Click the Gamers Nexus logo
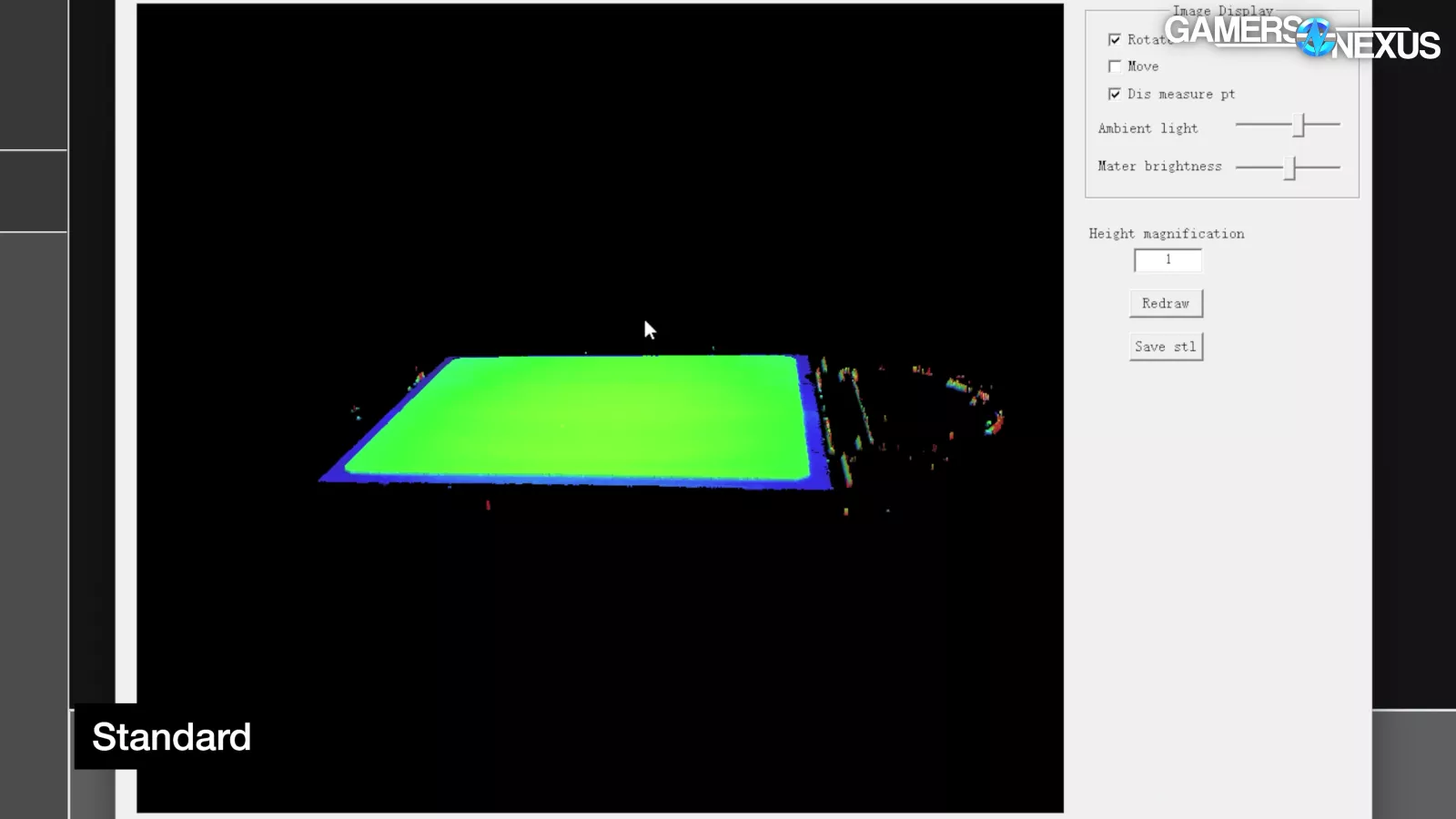1456x819 pixels. tap(1301, 37)
